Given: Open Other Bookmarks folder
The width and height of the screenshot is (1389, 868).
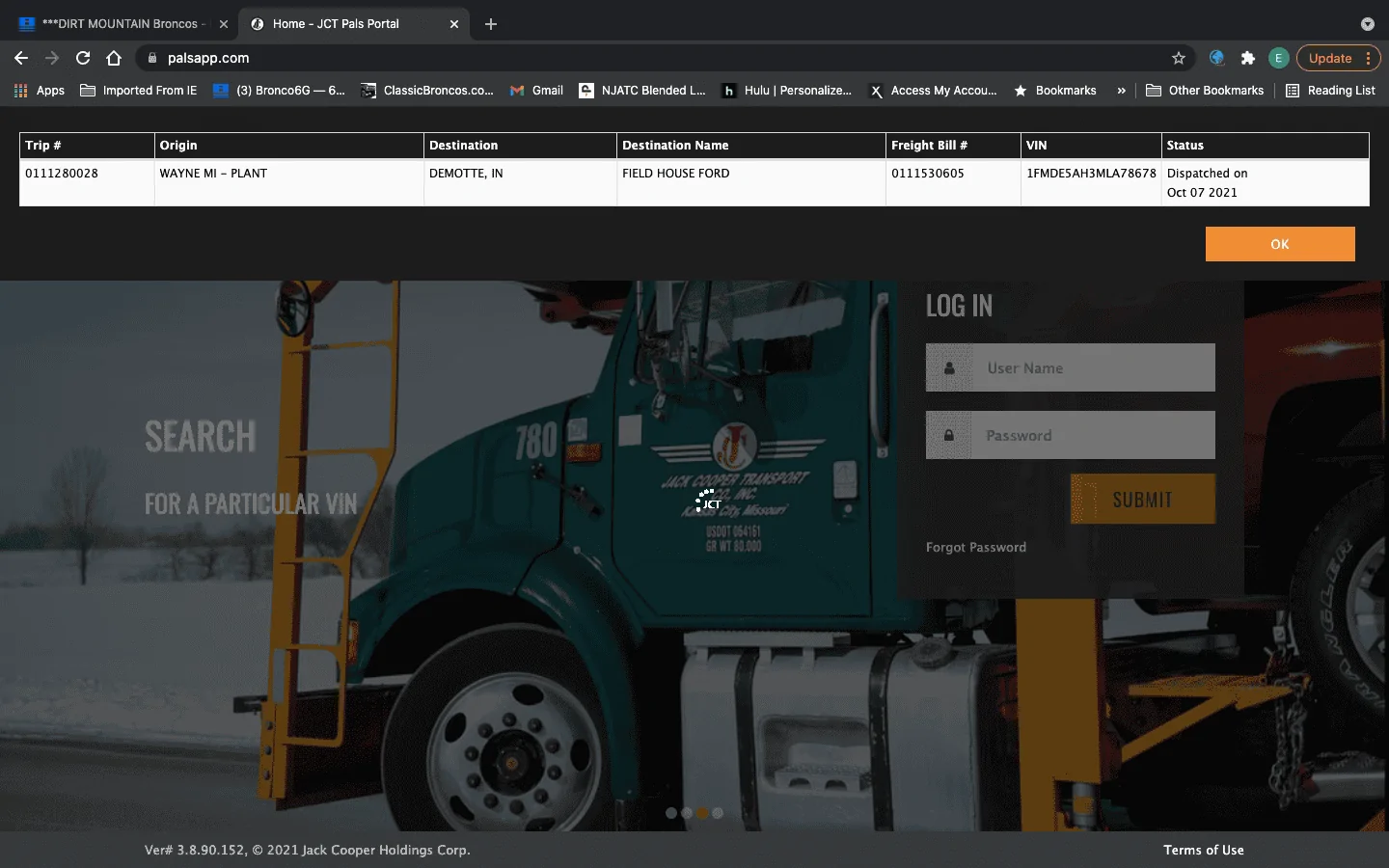Looking at the screenshot, I should 1205,91.
